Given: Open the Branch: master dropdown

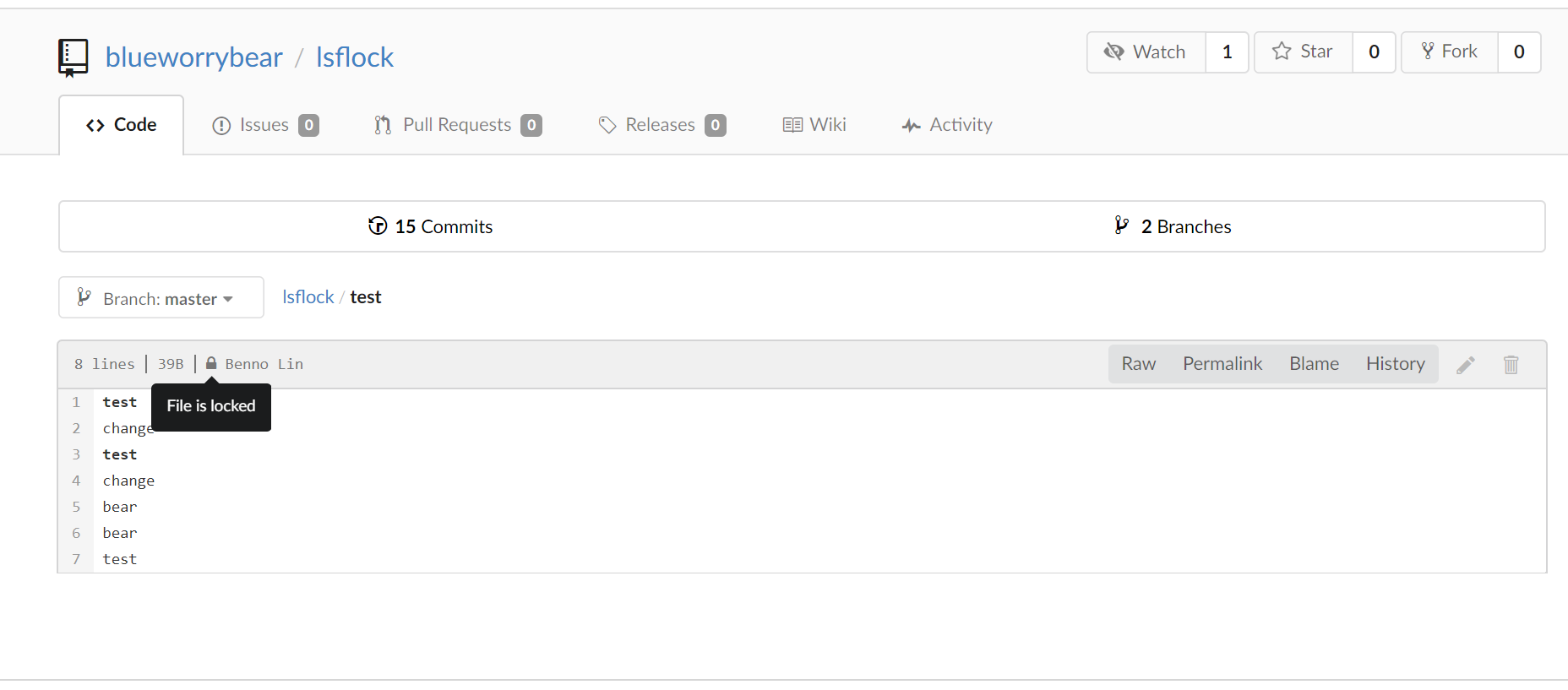Looking at the screenshot, I should (x=161, y=297).
